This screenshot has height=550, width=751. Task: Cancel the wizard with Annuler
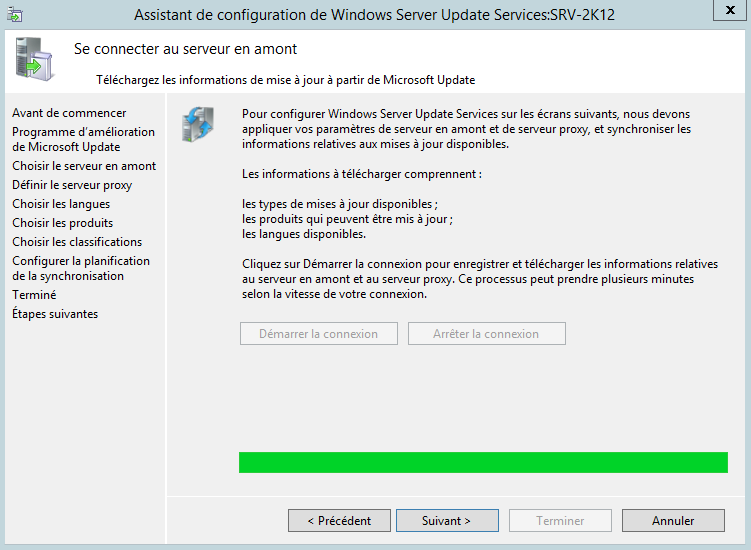673,521
